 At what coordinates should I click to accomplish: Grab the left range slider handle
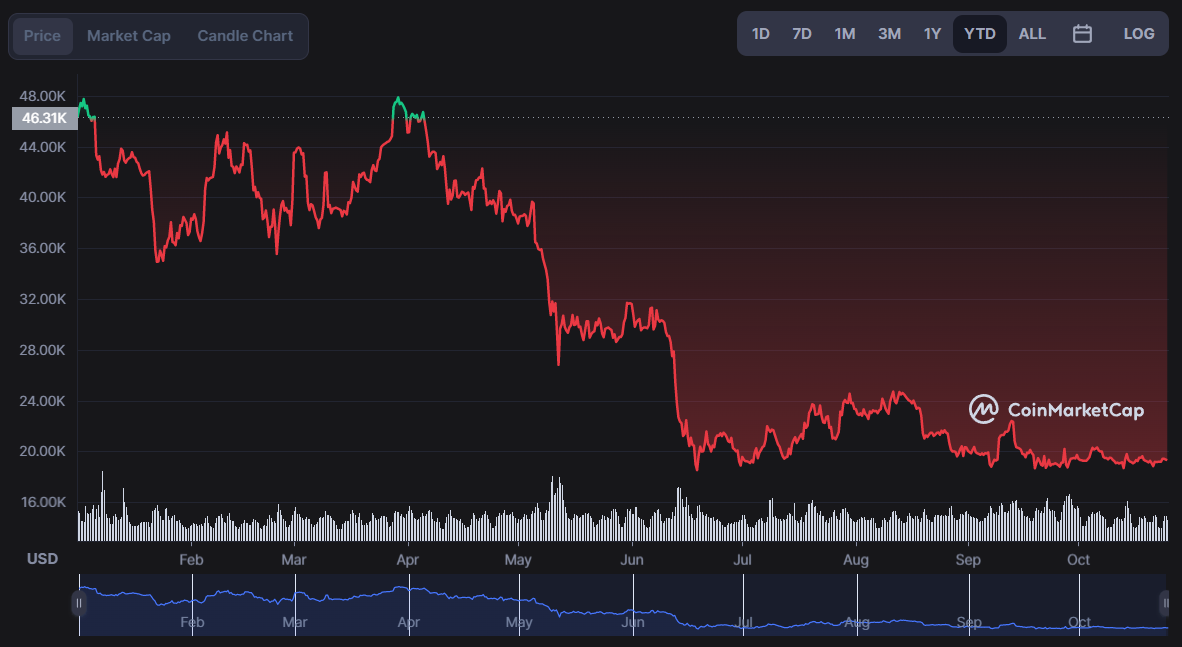point(78,603)
